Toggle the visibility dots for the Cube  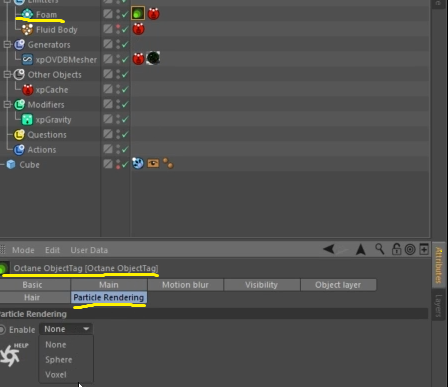tap(118, 164)
